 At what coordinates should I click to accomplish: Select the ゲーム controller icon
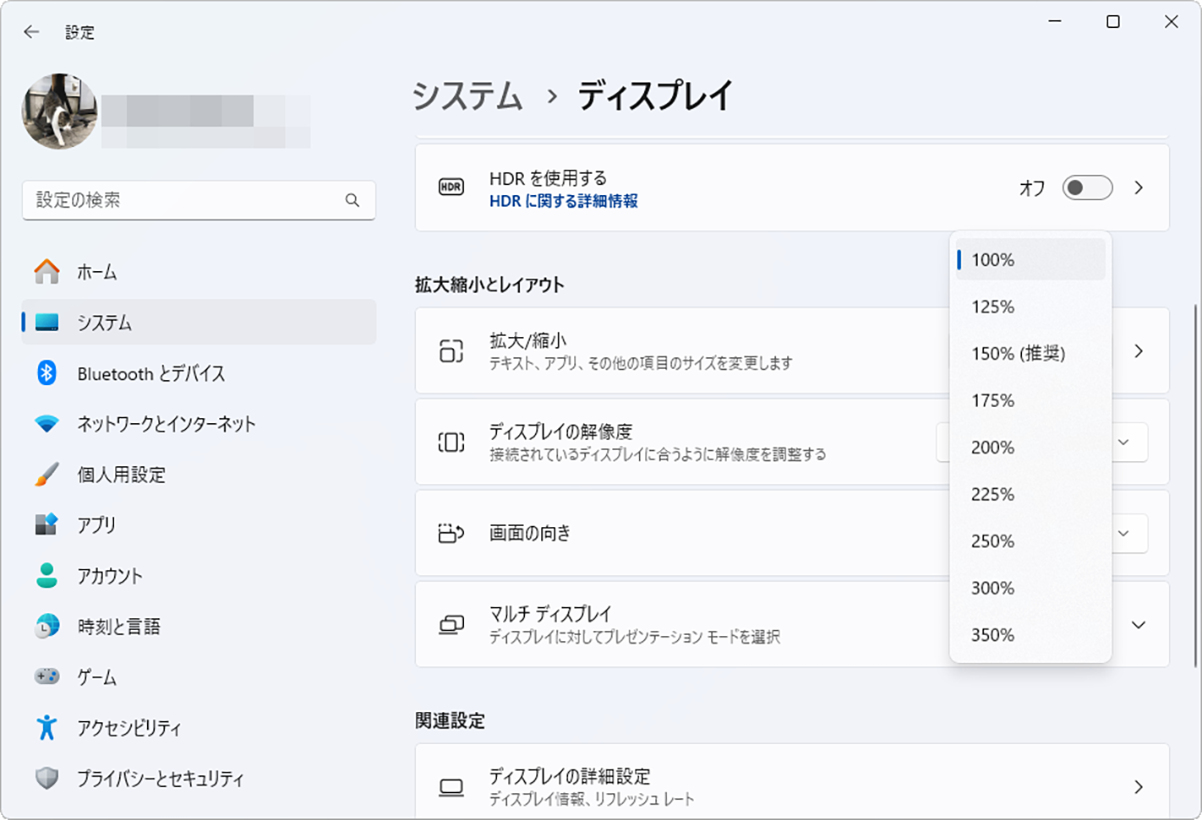coord(47,677)
